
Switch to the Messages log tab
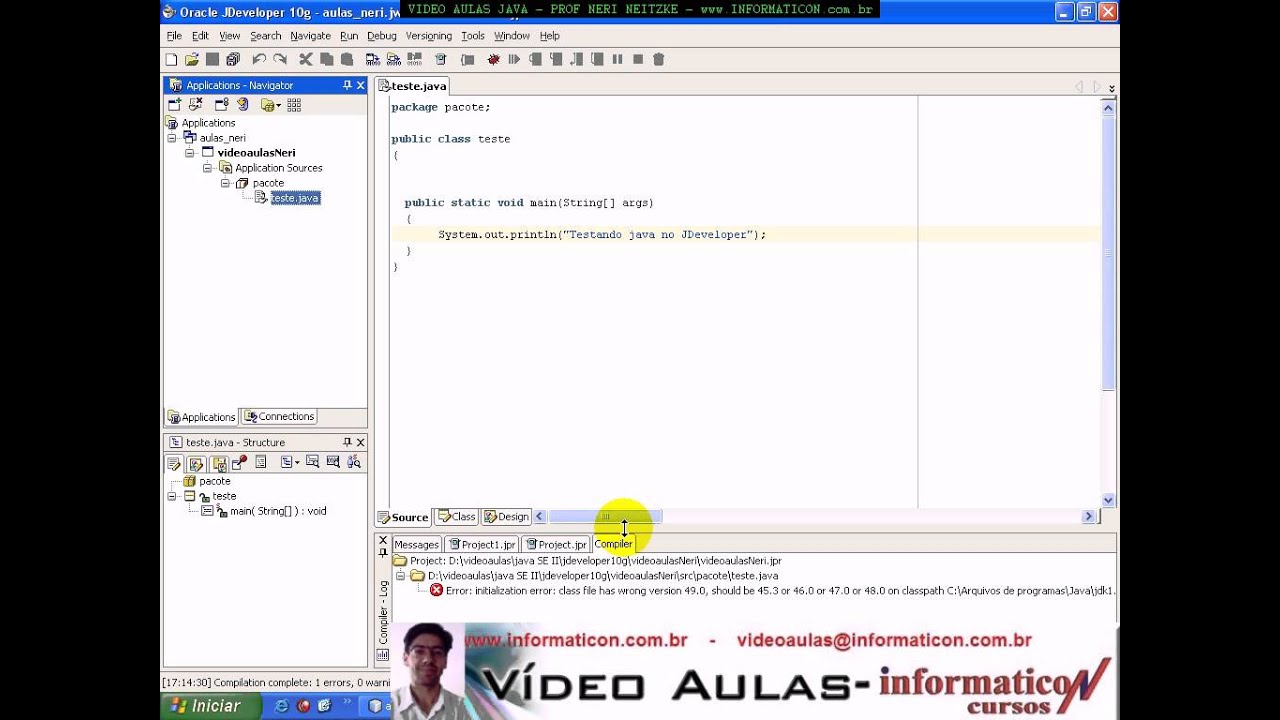coord(416,544)
